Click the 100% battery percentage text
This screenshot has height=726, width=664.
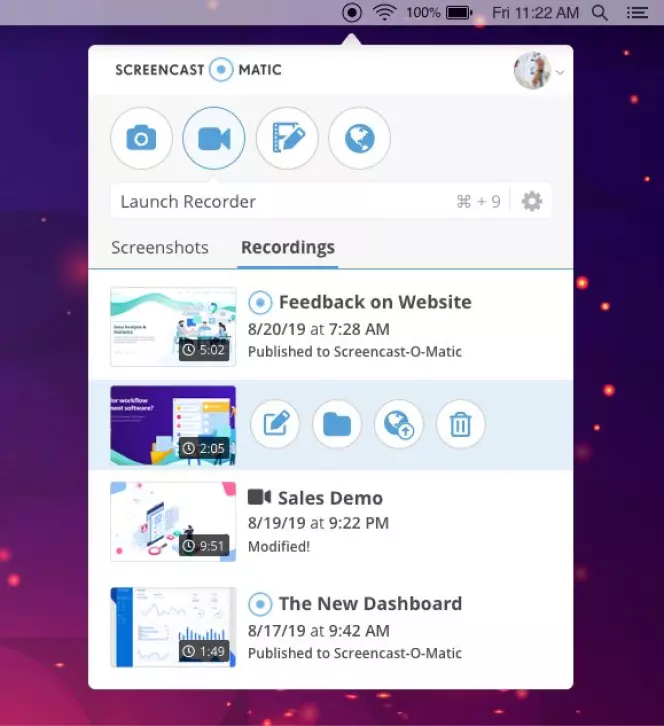[423, 13]
